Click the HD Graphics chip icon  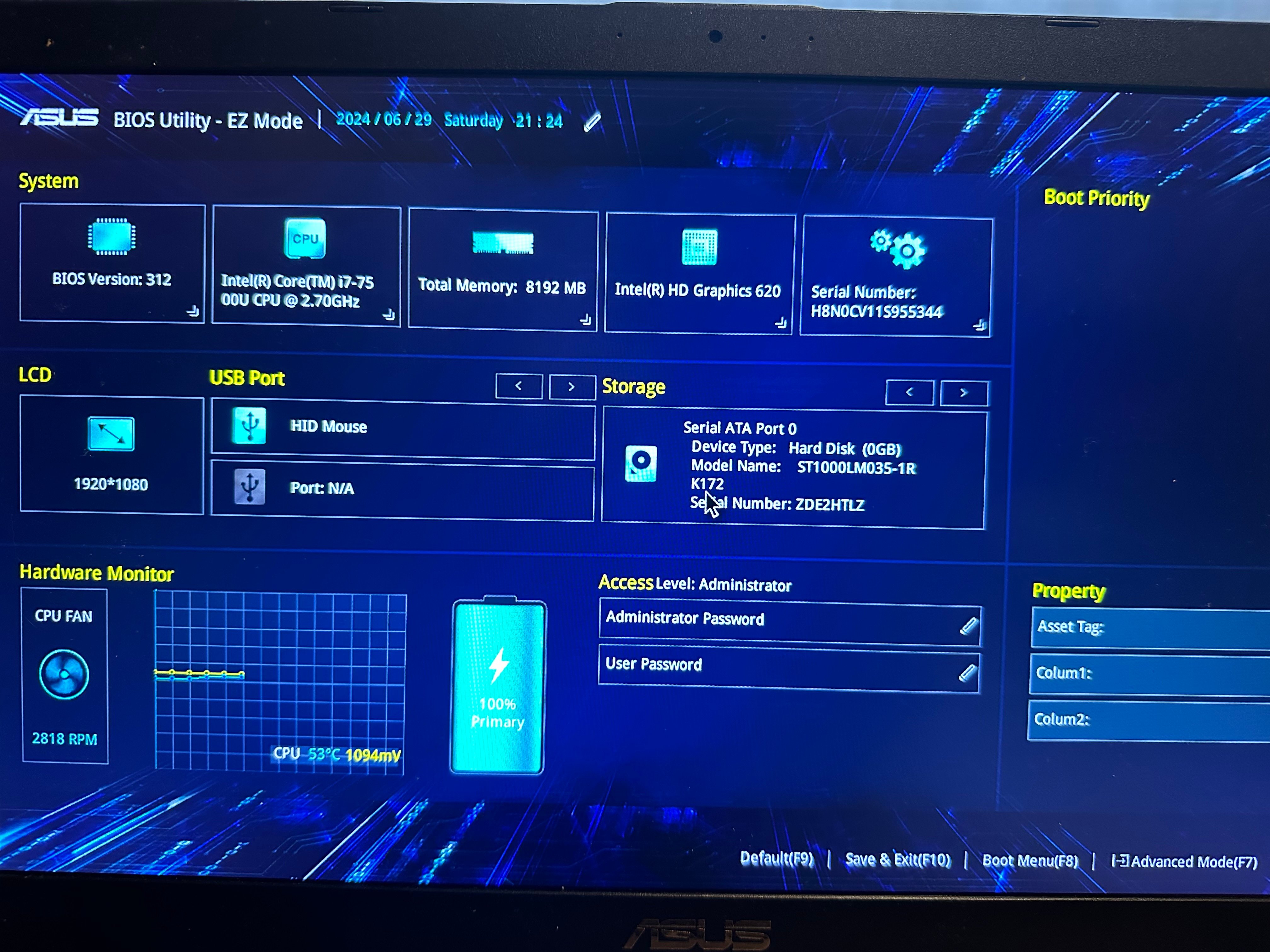coord(699,247)
